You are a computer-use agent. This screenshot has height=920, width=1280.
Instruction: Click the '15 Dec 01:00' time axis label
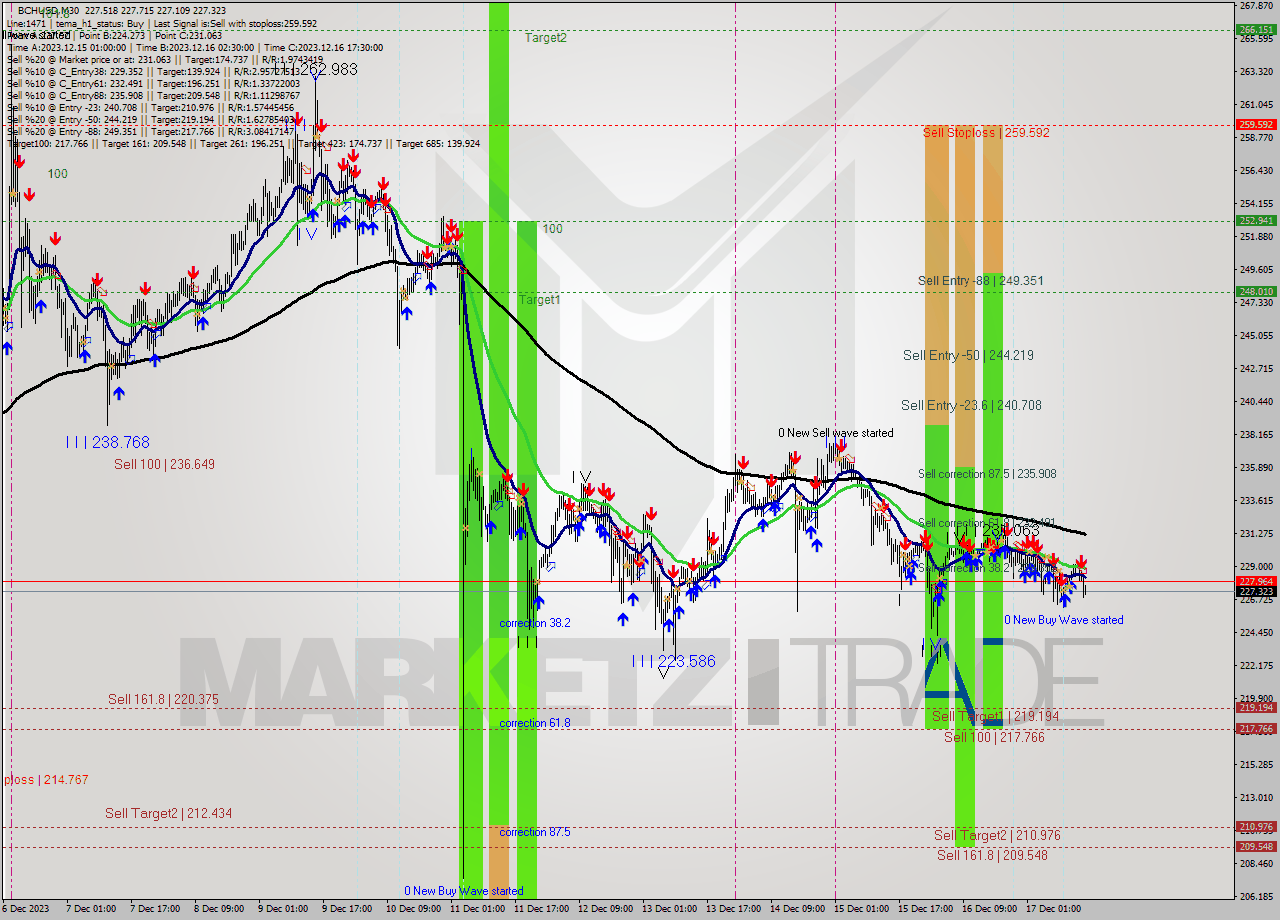pos(862,909)
